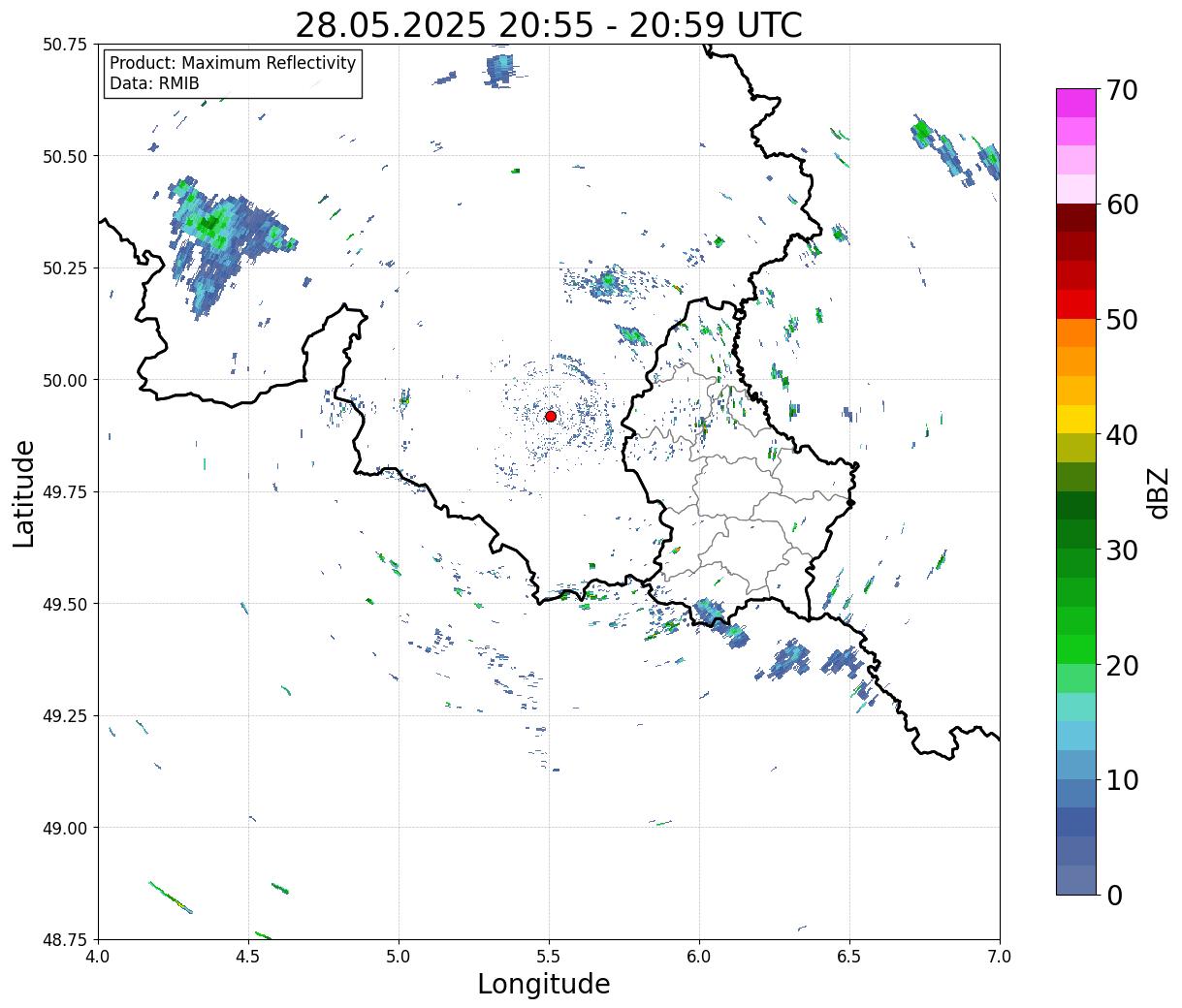Click the plot title "28.05.2025 20:55 - 20:59 UTC"

pos(549,25)
